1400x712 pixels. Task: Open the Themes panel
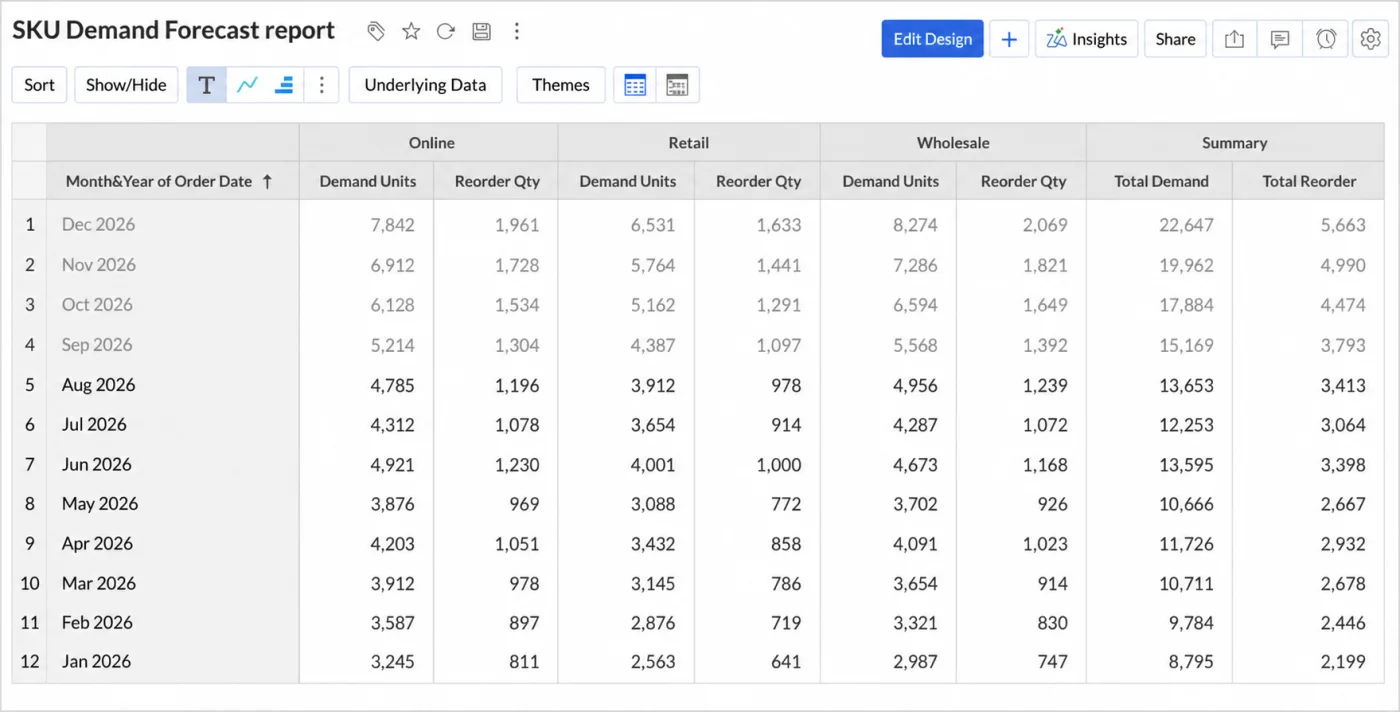click(561, 85)
